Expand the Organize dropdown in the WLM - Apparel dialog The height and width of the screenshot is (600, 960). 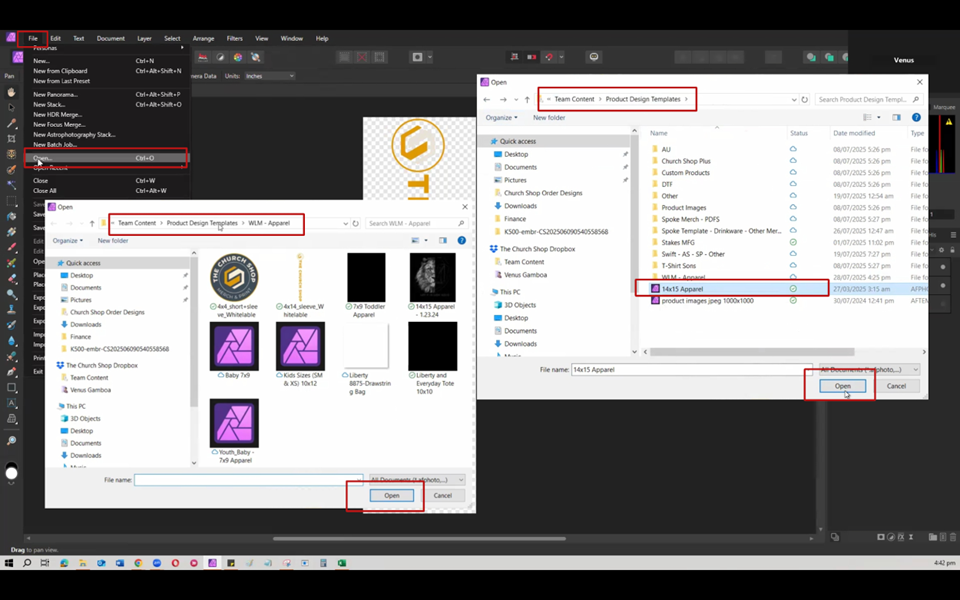68,241
